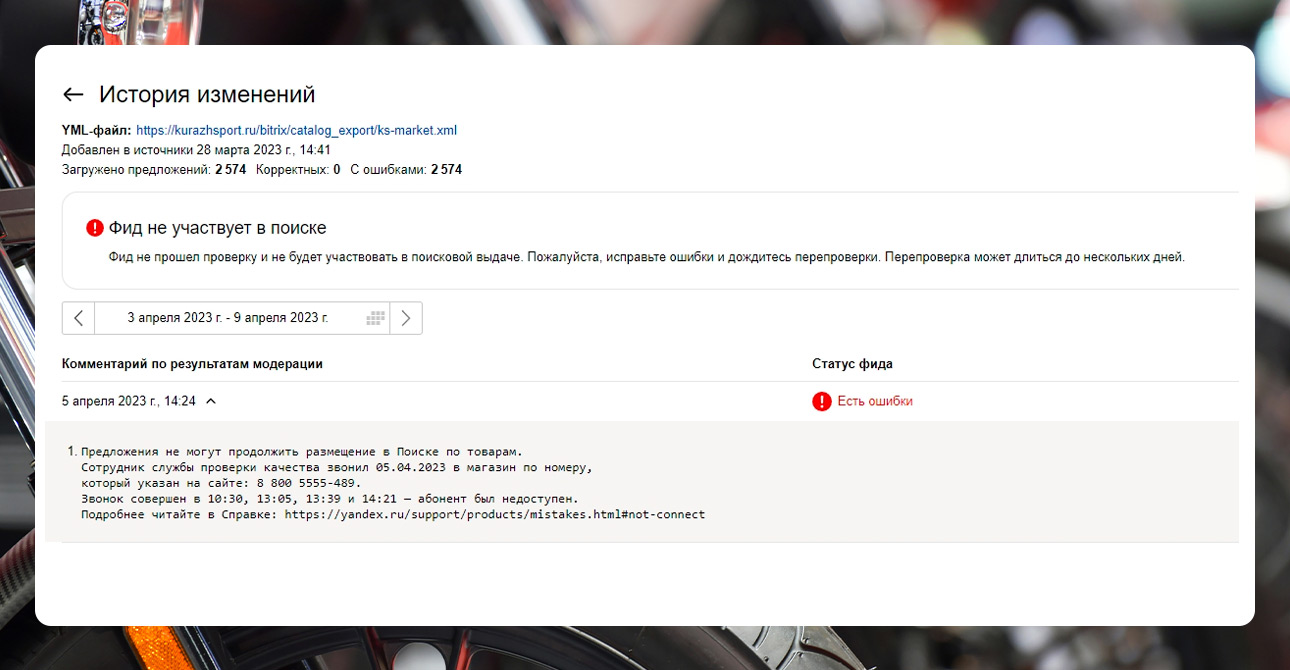
Task: Collapse the 5 апреля comment entry
Action: (210, 399)
